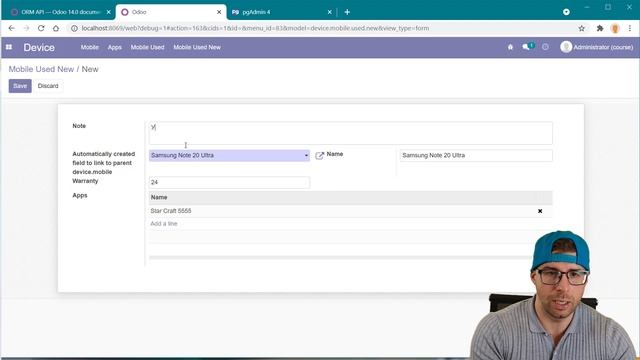Click the Administrator avatar icon
The image size is (640, 360).
pyautogui.click(x=566, y=47)
